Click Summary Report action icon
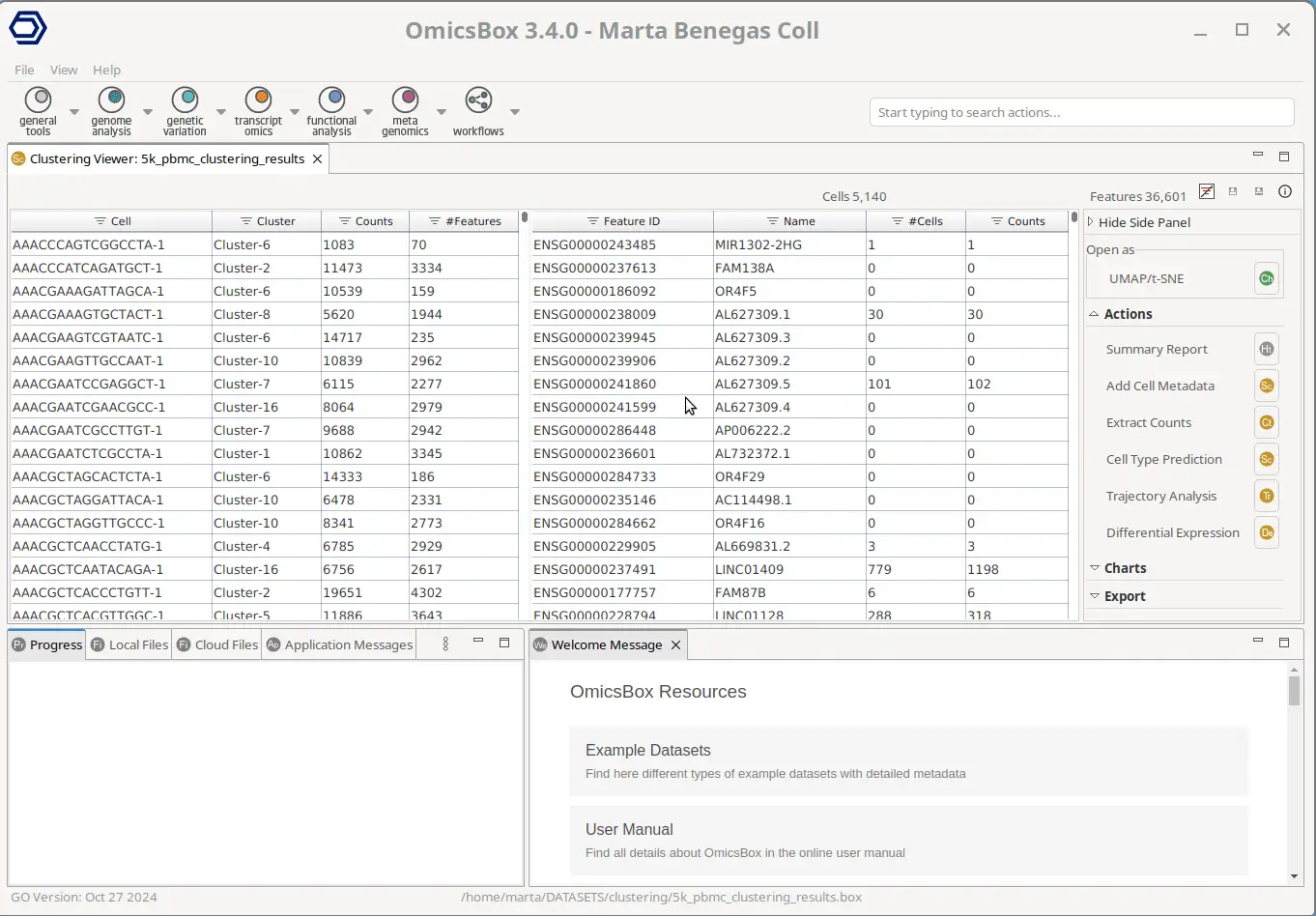1316x916 pixels. point(1266,349)
